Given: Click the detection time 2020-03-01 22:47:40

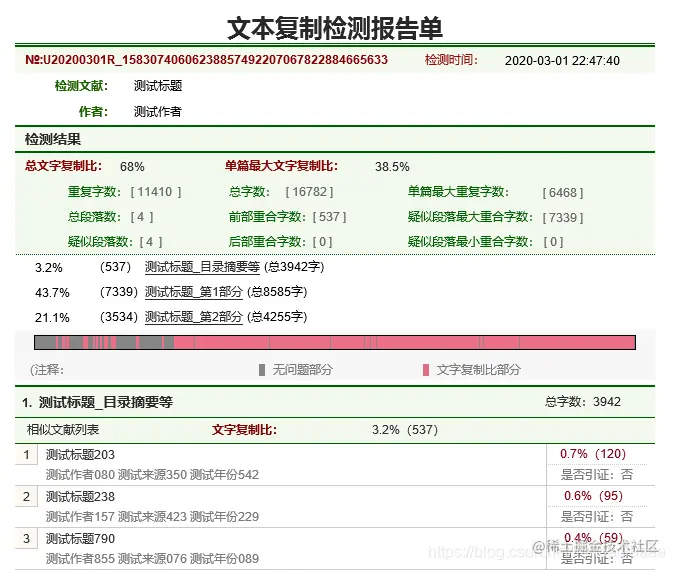Looking at the screenshot, I should [x=562, y=61].
